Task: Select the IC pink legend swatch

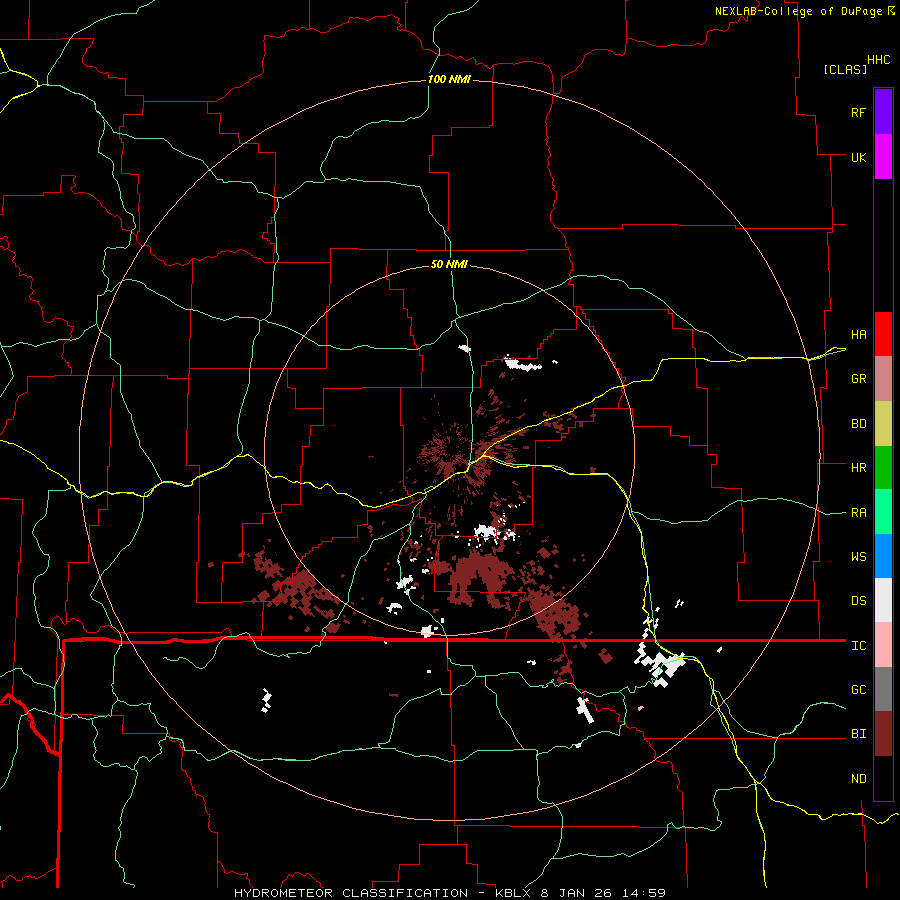Action: point(883,645)
